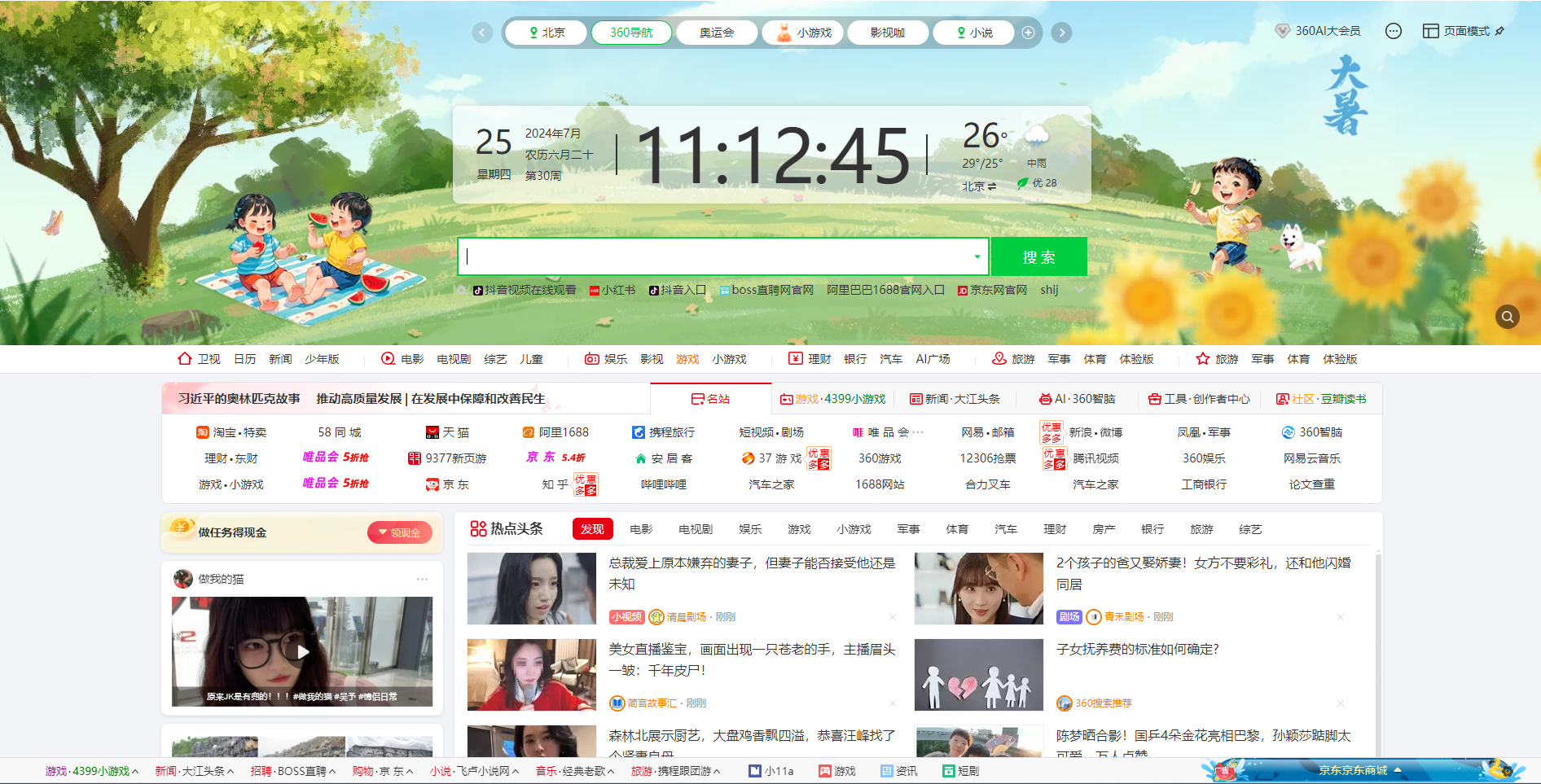
Task: Open the 子女抚养费的标准如何确定 news thumbnail
Action: tap(979, 675)
